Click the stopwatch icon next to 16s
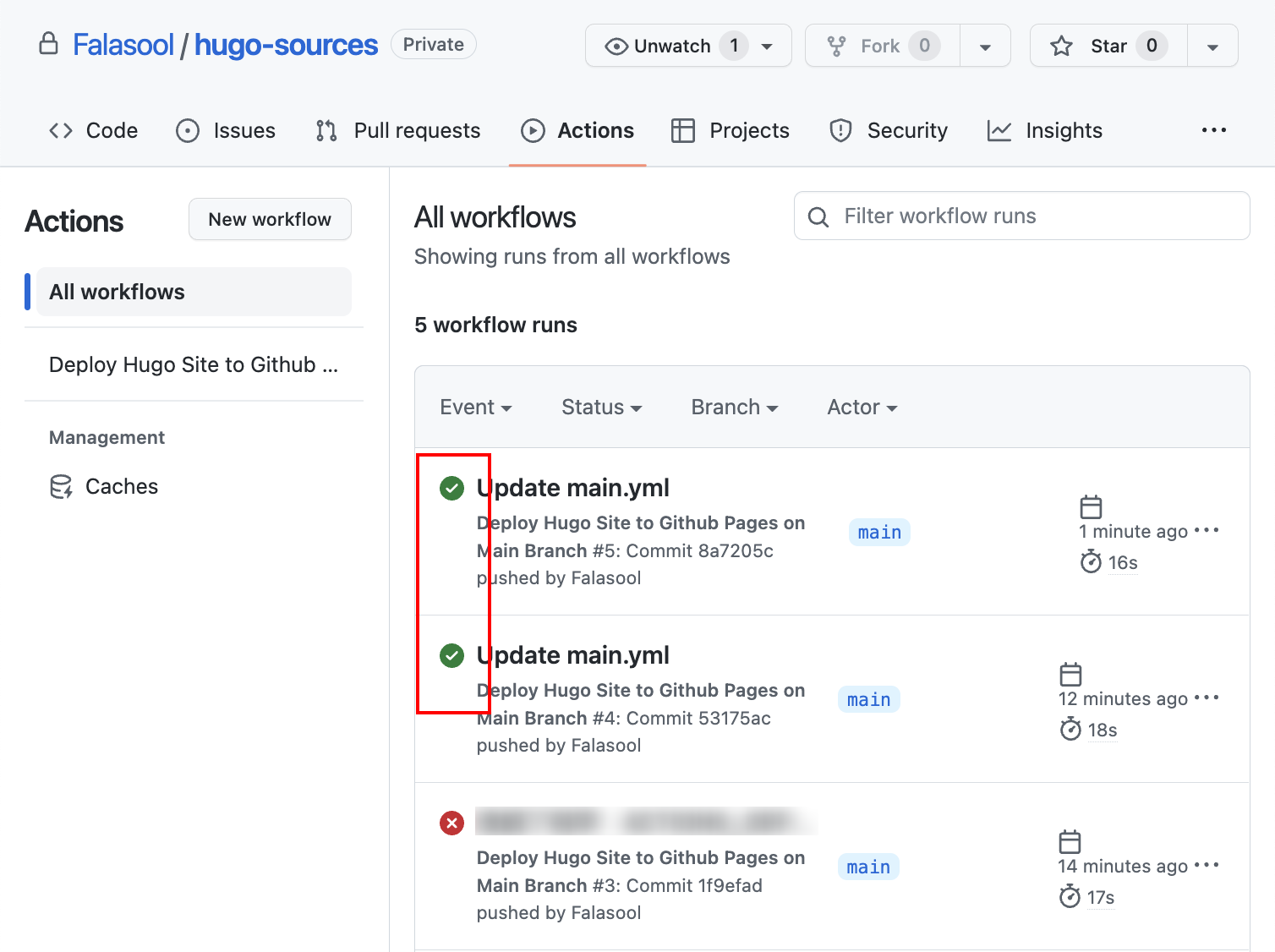 (1091, 561)
